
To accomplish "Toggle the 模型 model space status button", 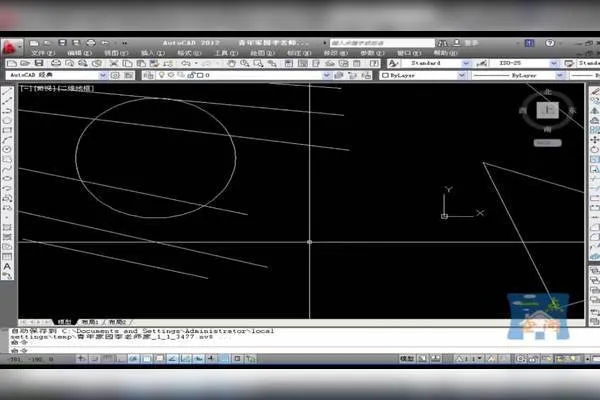I will click(x=407, y=358).
